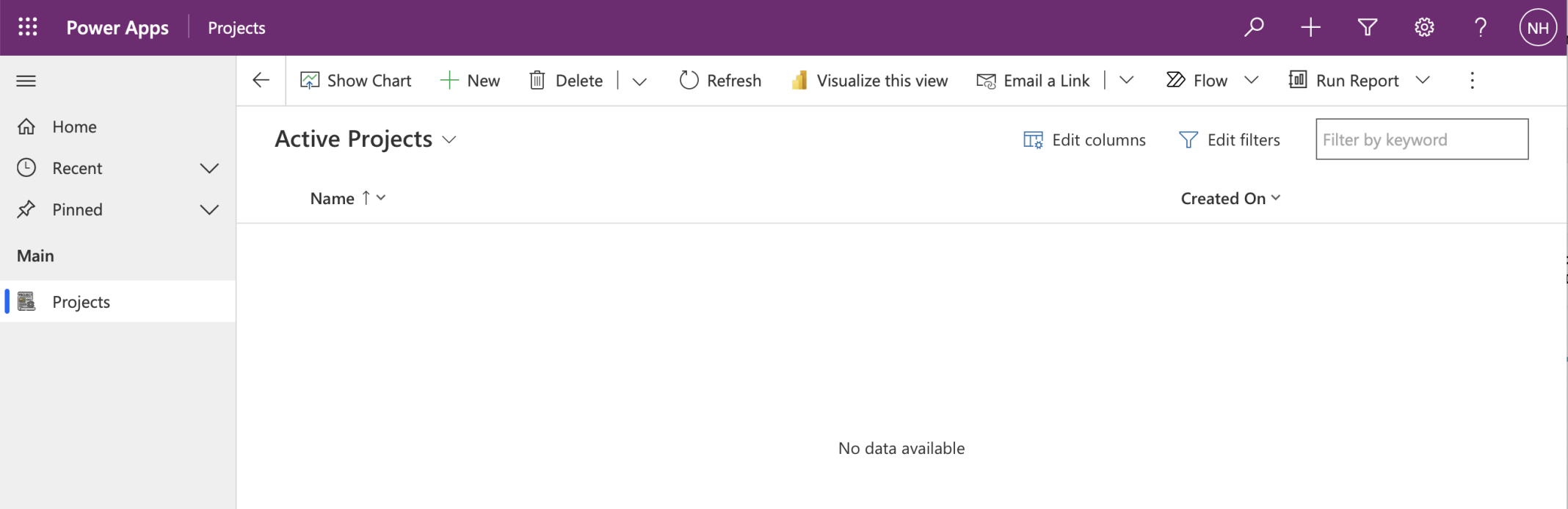The width and height of the screenshot is (1568, 509).
Task: Open the app launcher waffle icon
Action: [28, 27]
